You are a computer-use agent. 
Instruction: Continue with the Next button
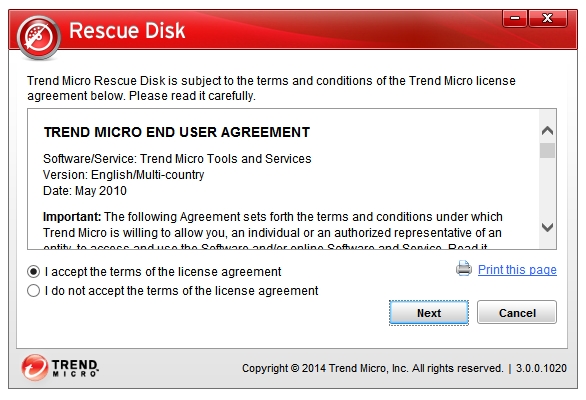click(429, 313)
